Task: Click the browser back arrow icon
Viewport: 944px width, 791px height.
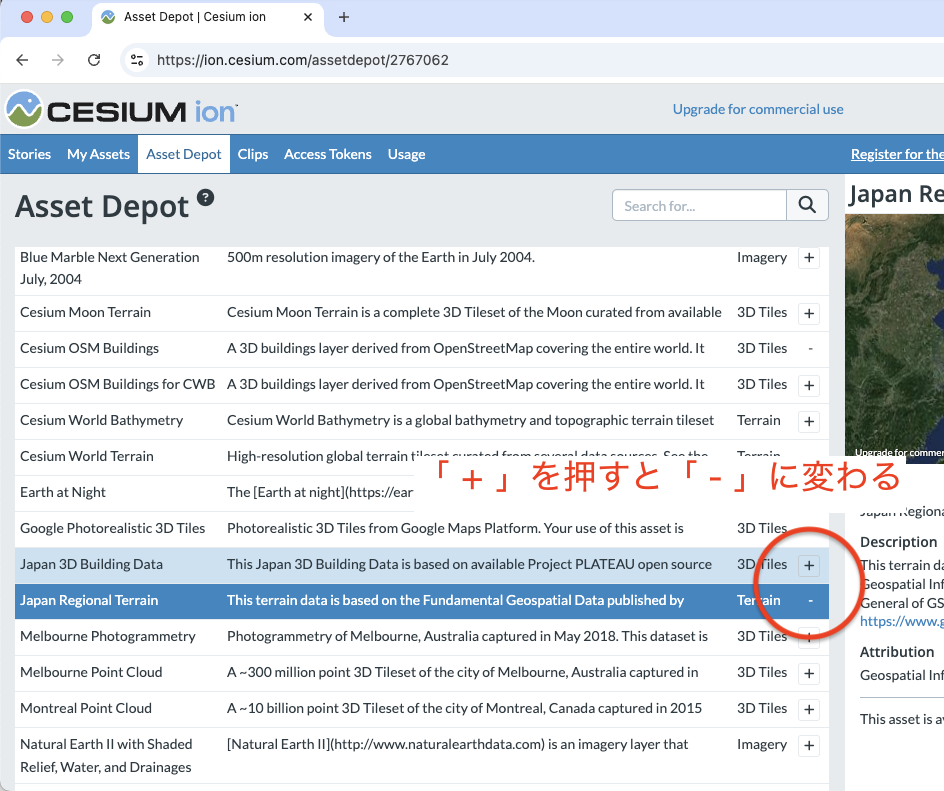Action: tap(22, 60)
